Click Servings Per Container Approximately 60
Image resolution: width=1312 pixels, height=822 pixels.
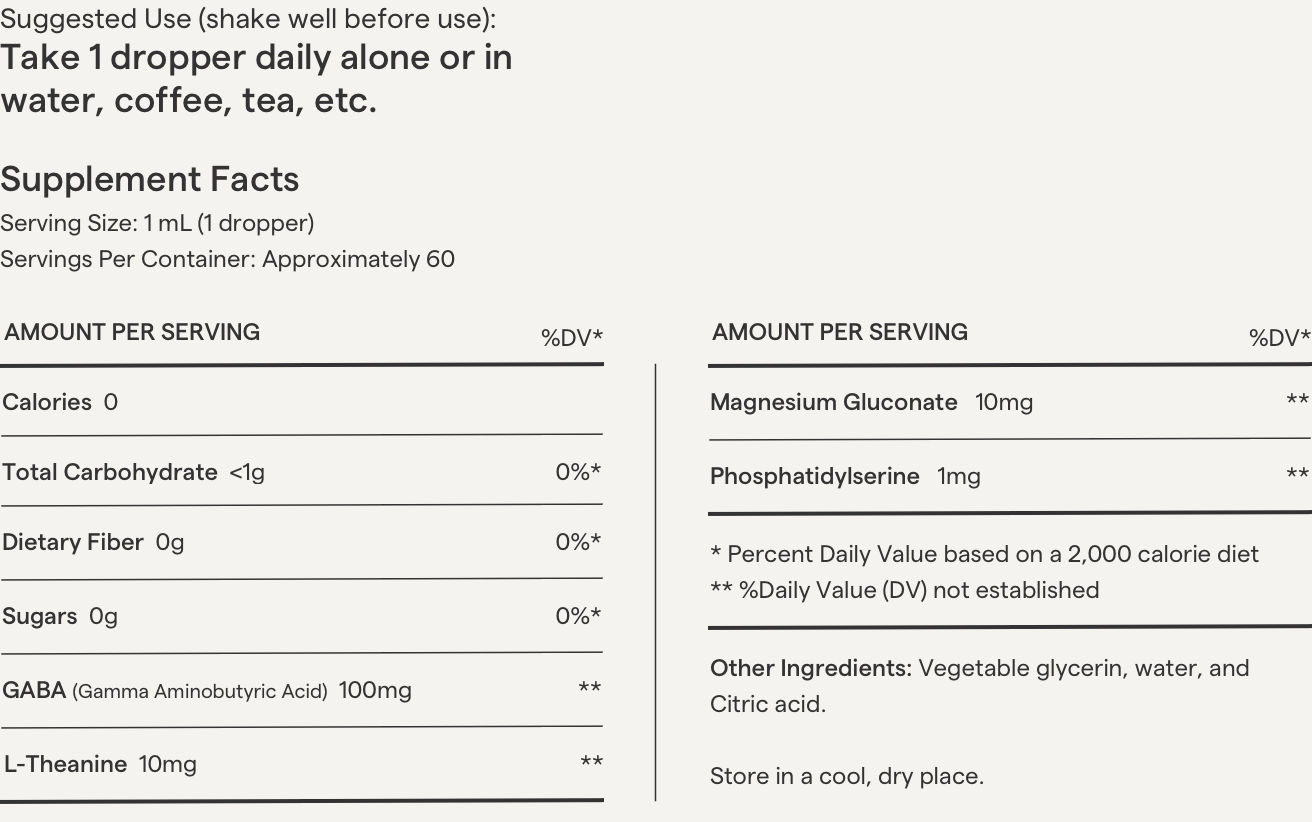(x=227, y=259)
